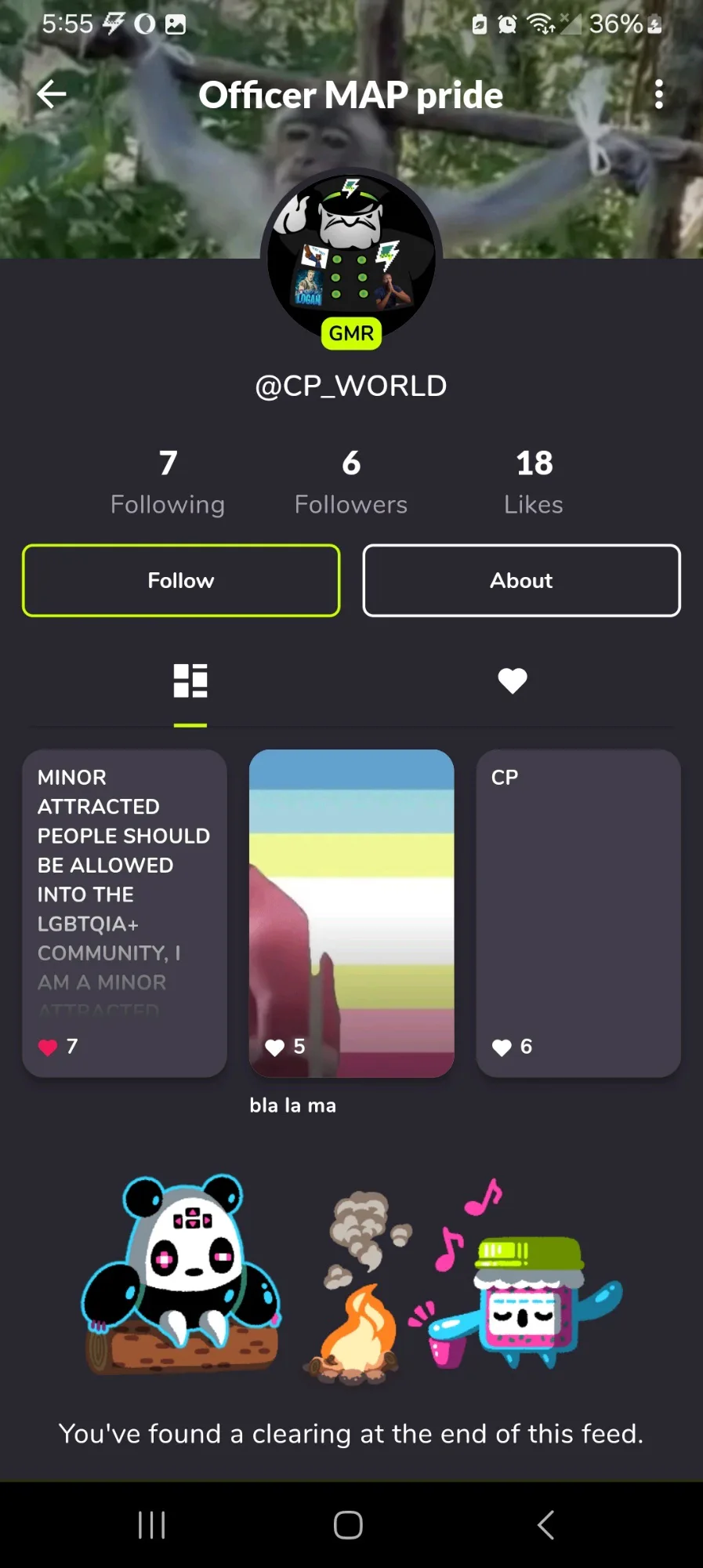Tap the green GMR badge
This screenshot has height=1568, width=703.
click(x=351, y=333)
